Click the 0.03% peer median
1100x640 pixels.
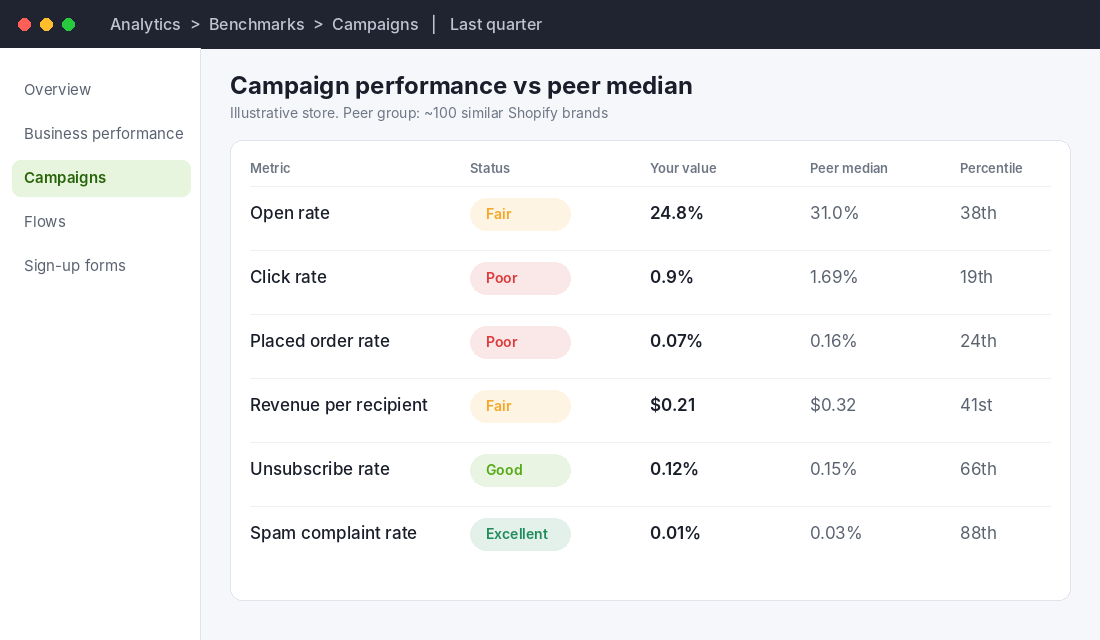pyautogui.click(x=836, y=533)
